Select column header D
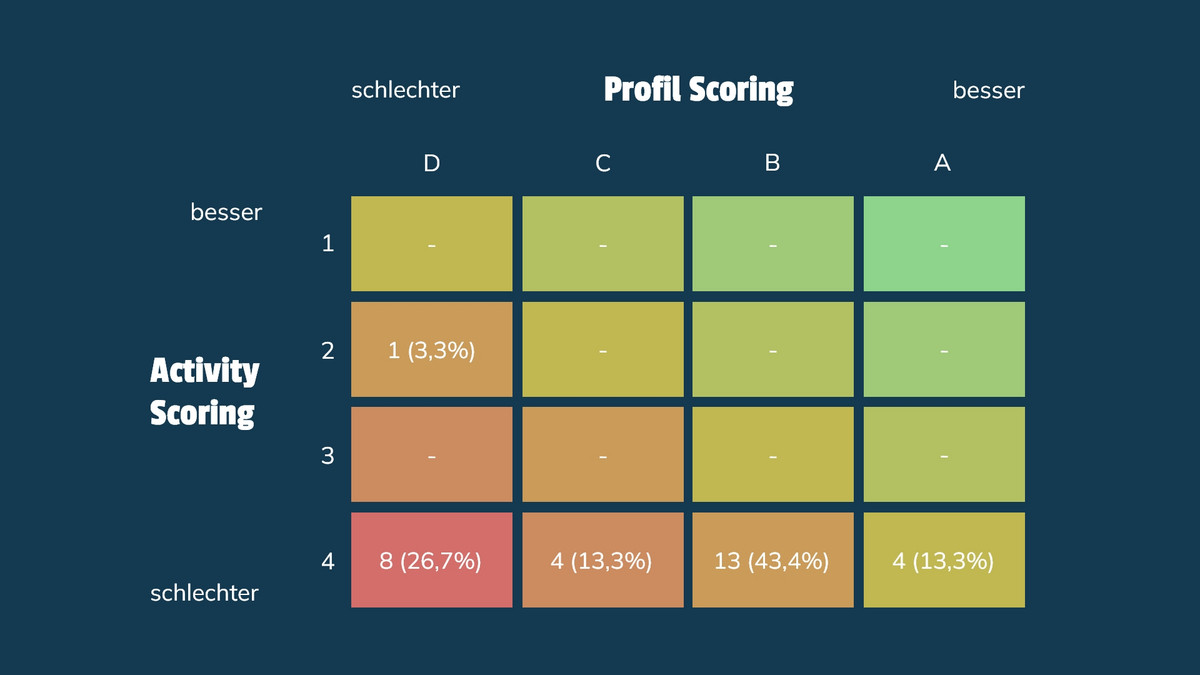Image resolution: width=1200 pixels, height=675 pixels. (x=431, y=163)
